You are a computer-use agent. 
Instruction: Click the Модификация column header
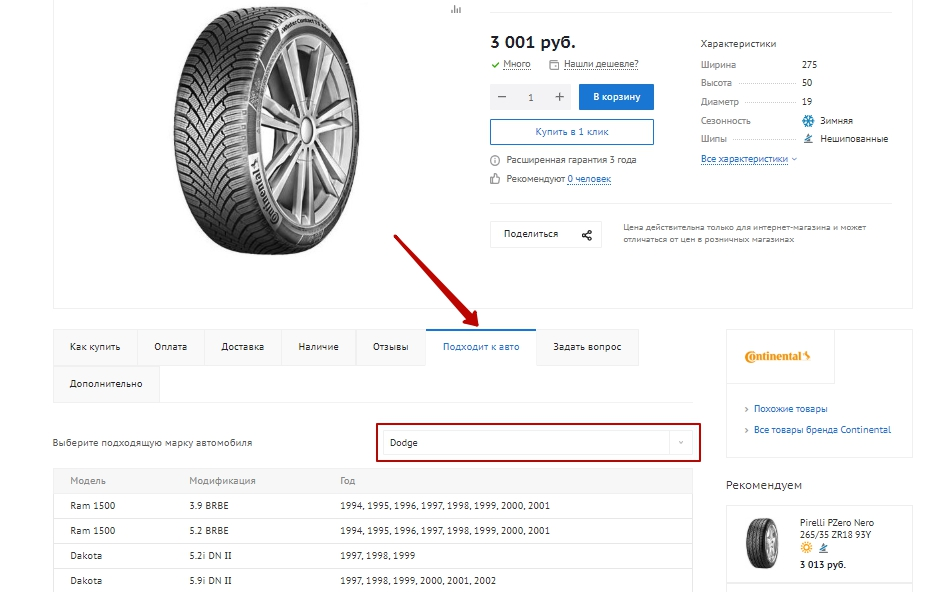coord(222,481)
